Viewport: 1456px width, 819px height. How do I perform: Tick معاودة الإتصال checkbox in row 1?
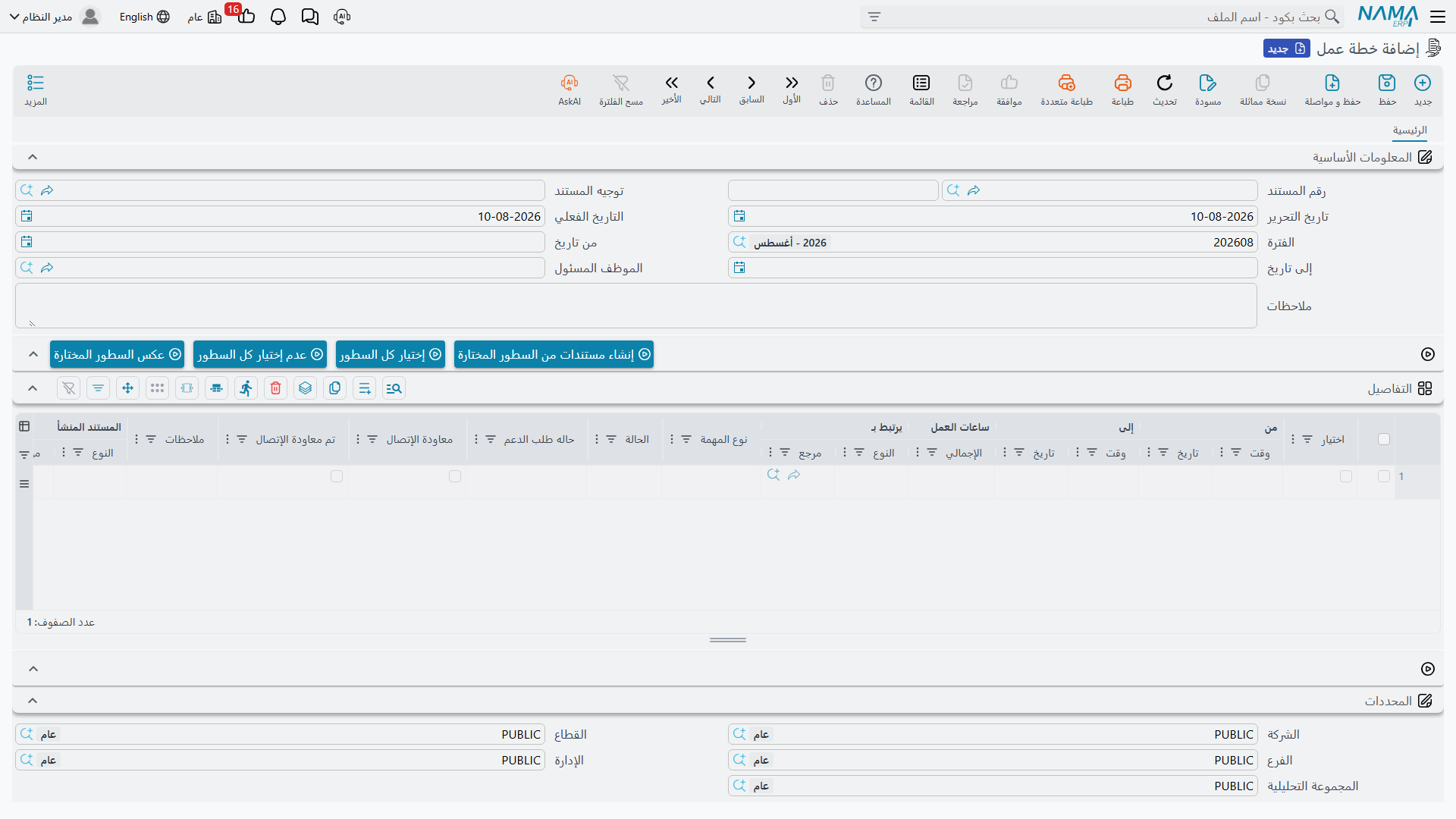tap(455, 476)
